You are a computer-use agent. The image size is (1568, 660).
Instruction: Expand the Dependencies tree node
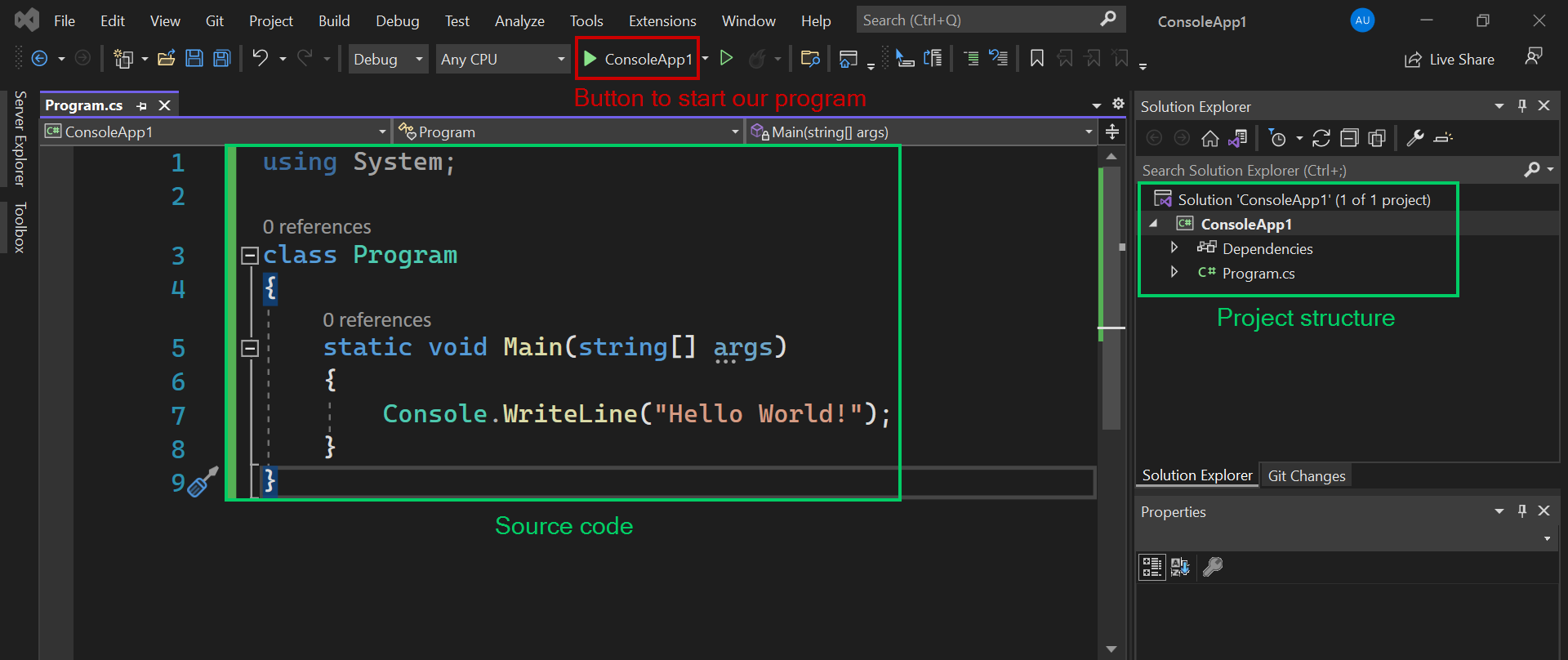[1174, 247]
